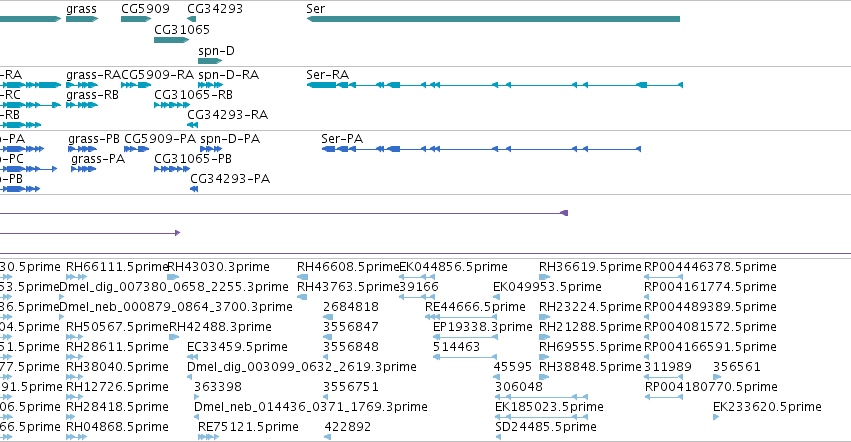Select the RH38848.5prime EST
The image size is (851, 442).
point(544,377)
